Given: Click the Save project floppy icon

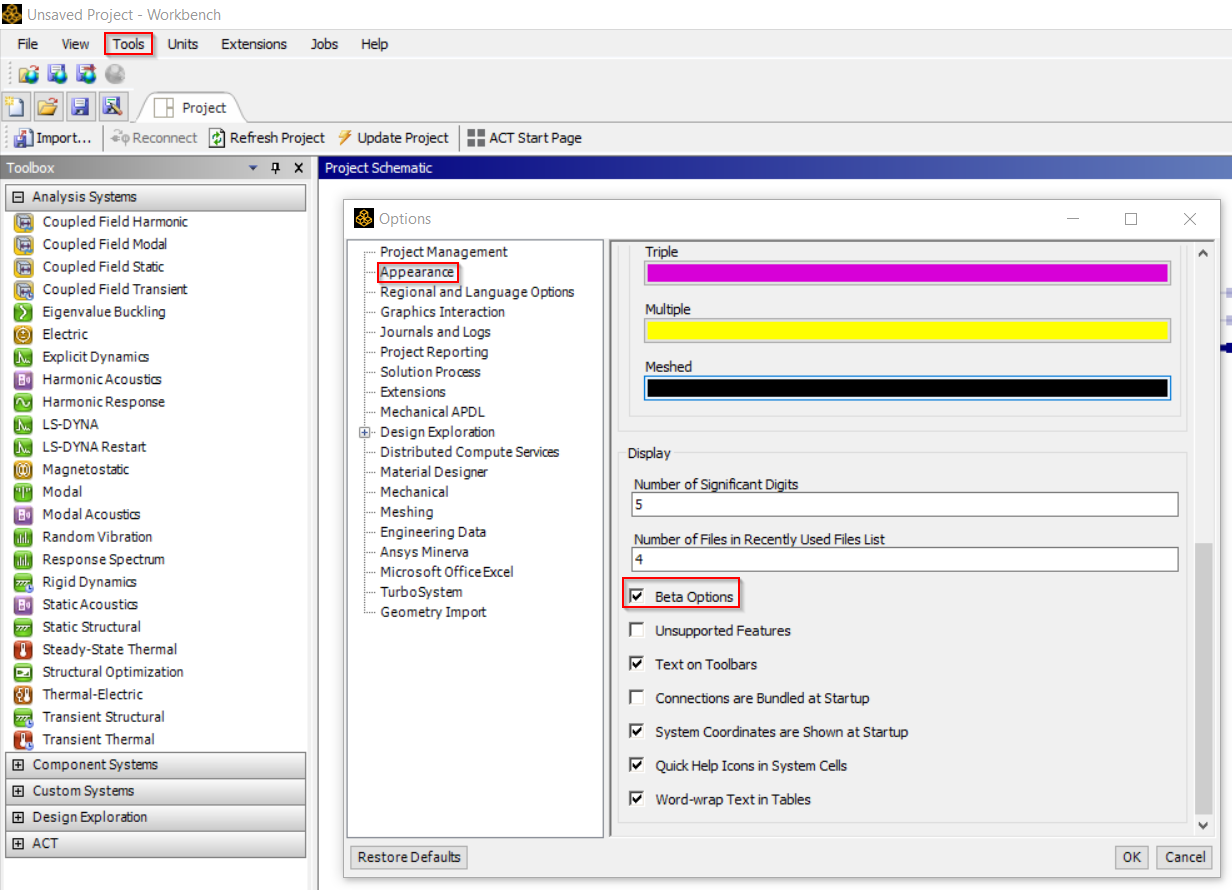Looking at the screenshot, I should 79,106.
